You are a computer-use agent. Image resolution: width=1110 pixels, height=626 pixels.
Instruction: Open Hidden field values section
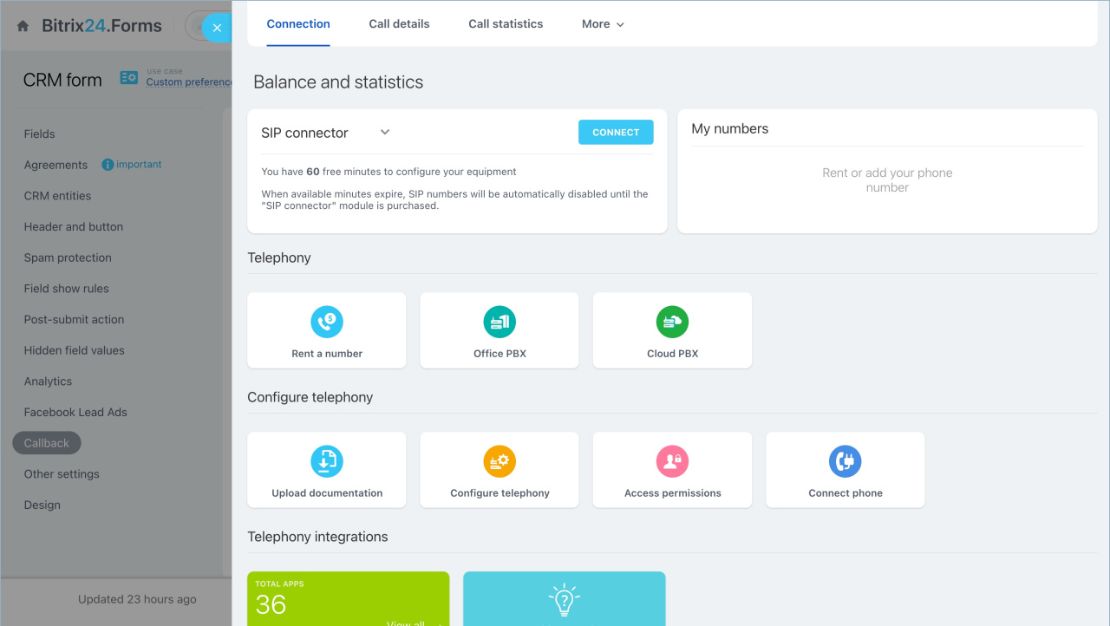tap(74, 351)
